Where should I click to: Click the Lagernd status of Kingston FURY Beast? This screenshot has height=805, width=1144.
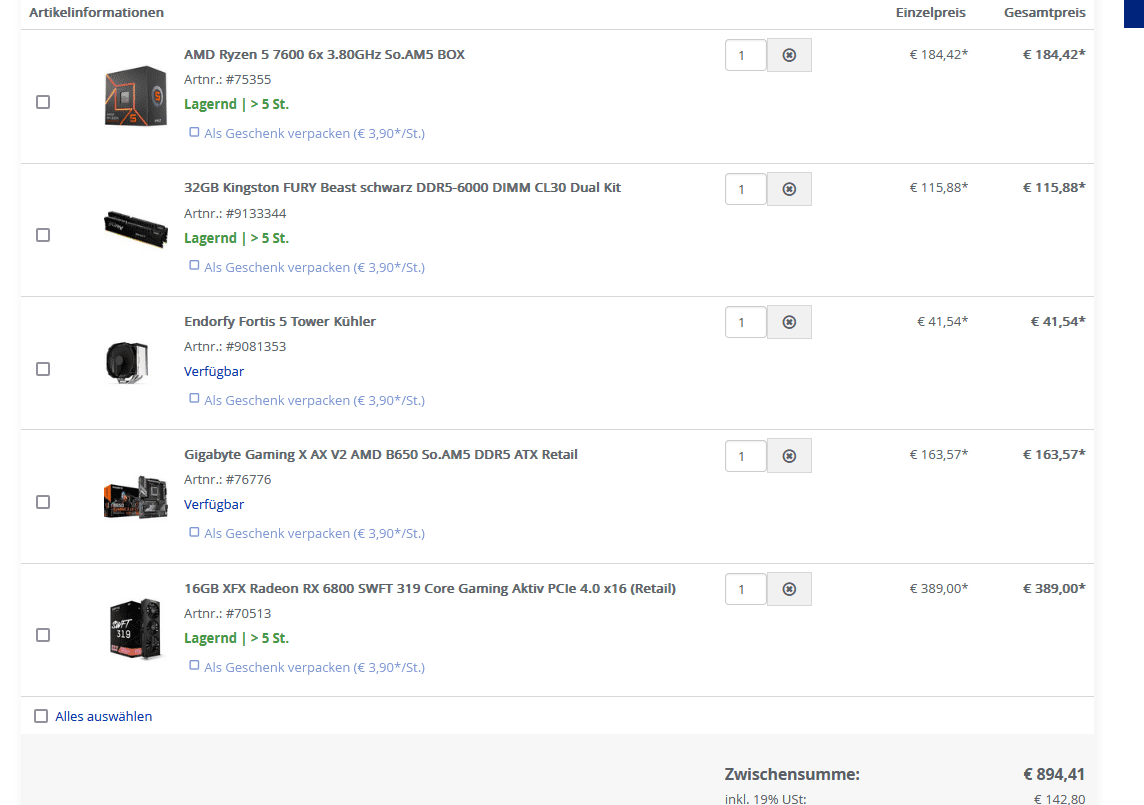point(236,238)
